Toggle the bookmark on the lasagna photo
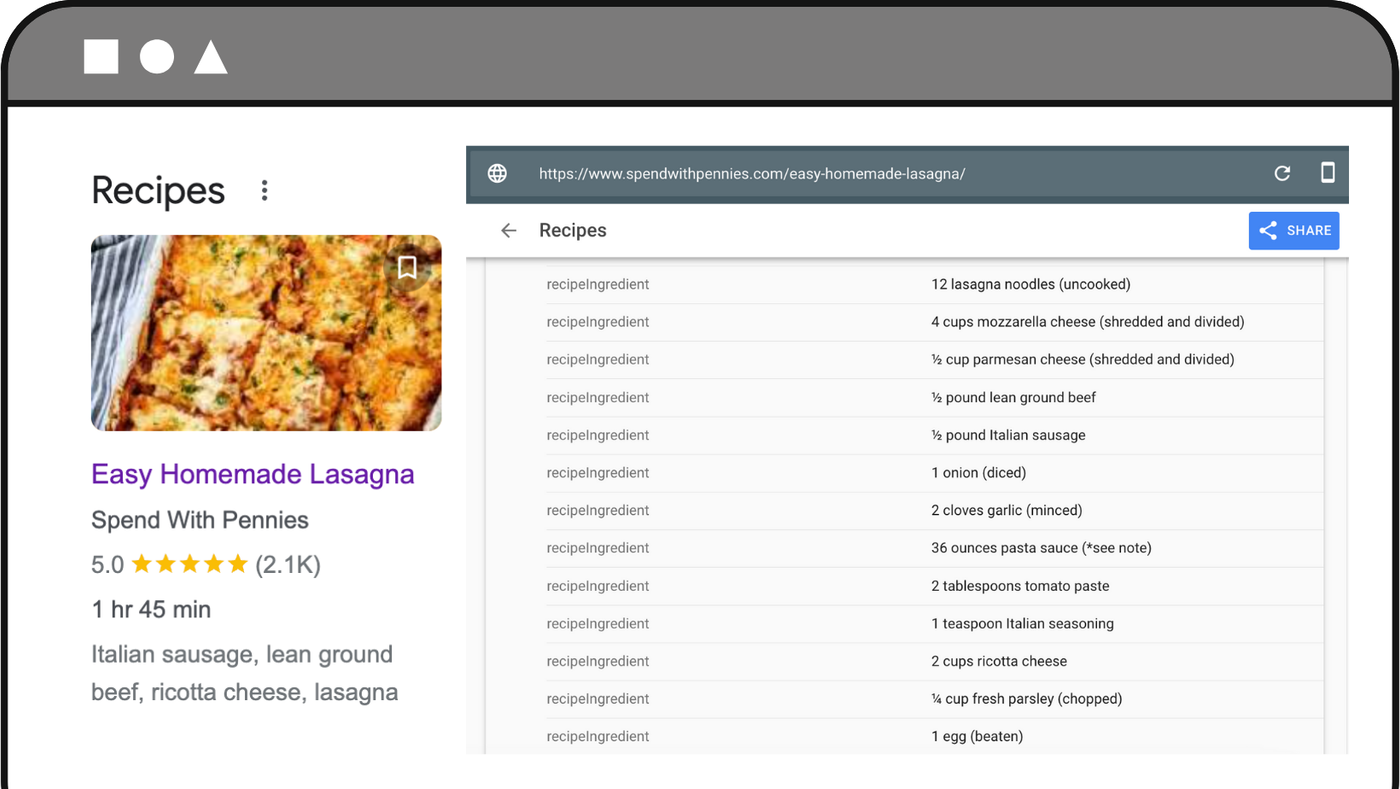 pyautogui.click(x=407, y=267)
